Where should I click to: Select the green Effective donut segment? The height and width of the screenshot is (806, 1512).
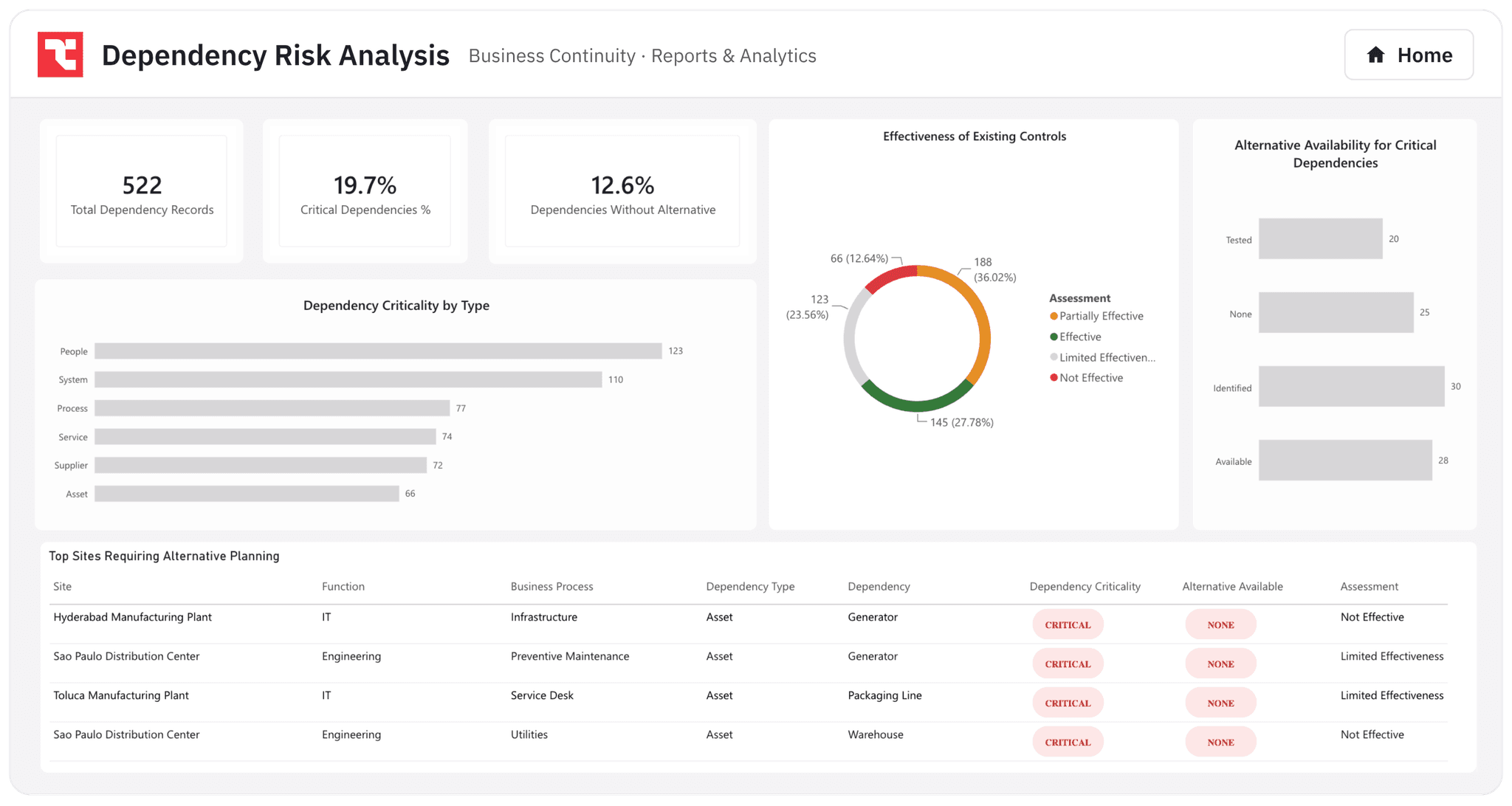coord(917,406)
